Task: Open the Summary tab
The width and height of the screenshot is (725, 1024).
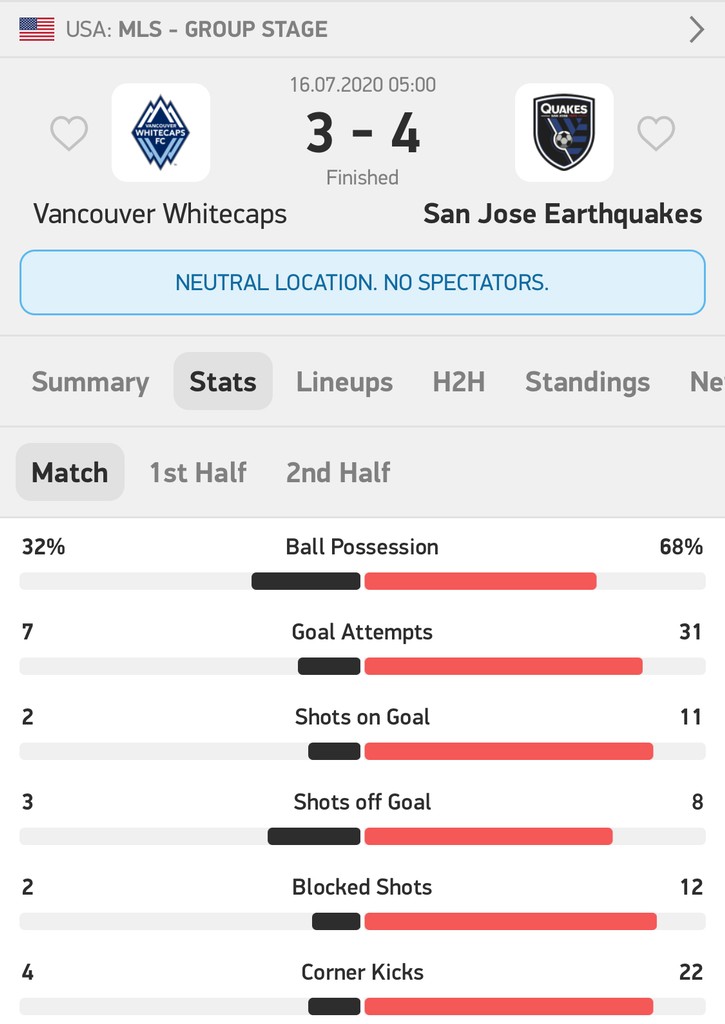Action: click(x=90, y=382)
